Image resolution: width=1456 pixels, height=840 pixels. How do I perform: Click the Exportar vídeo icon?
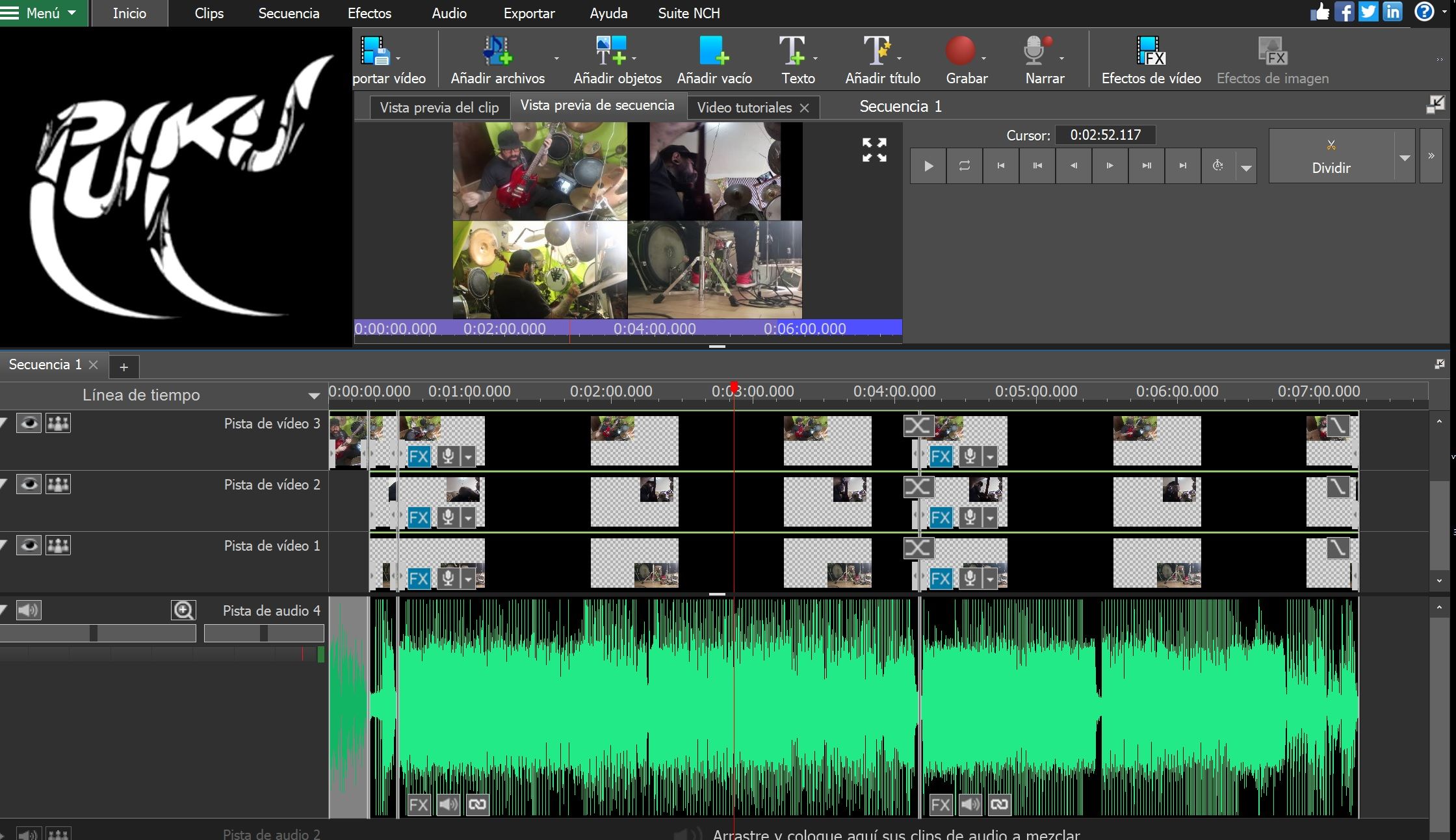375,51
